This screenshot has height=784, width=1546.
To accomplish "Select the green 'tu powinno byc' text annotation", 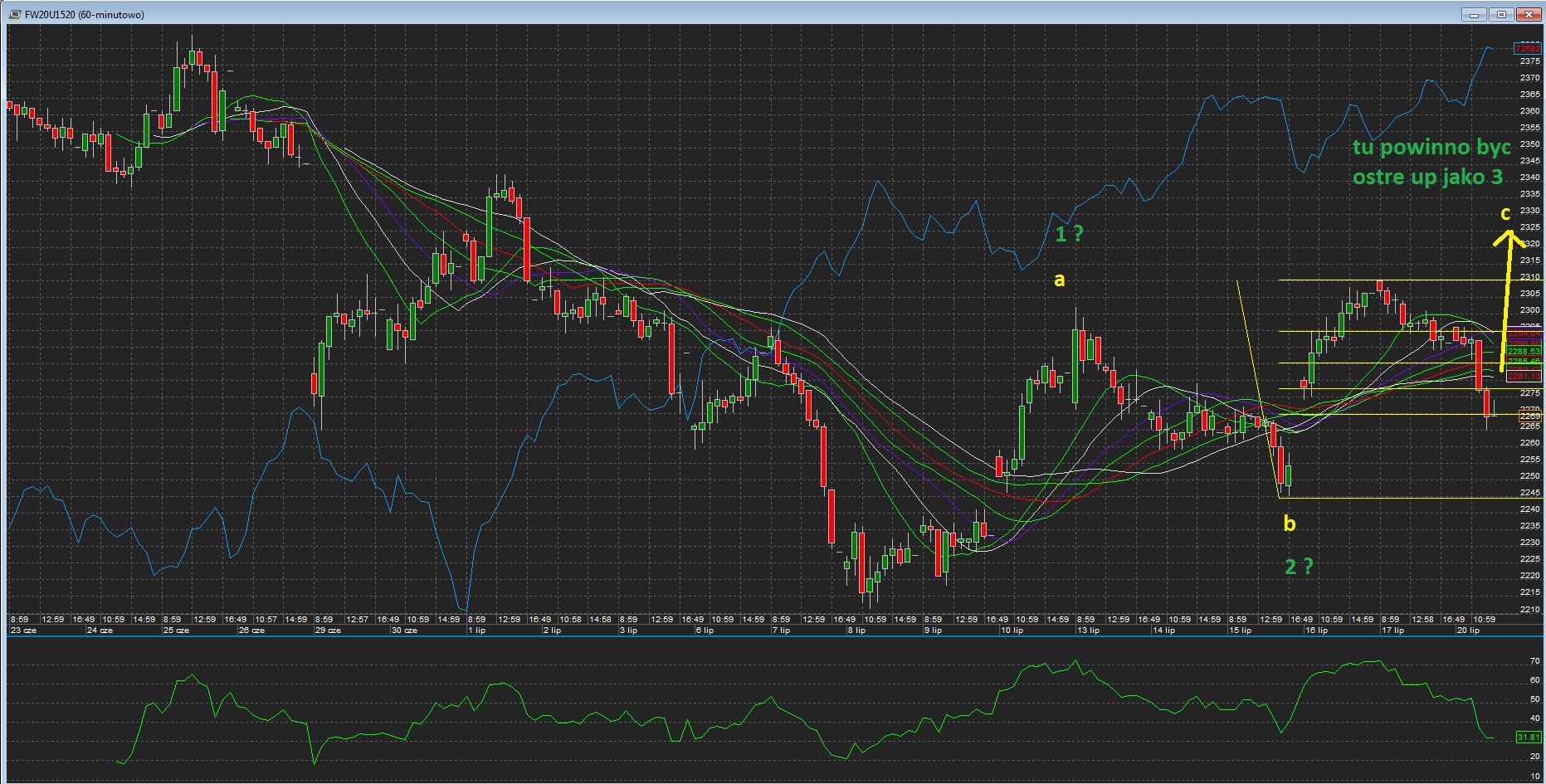I will click(x=1431, y=148).
